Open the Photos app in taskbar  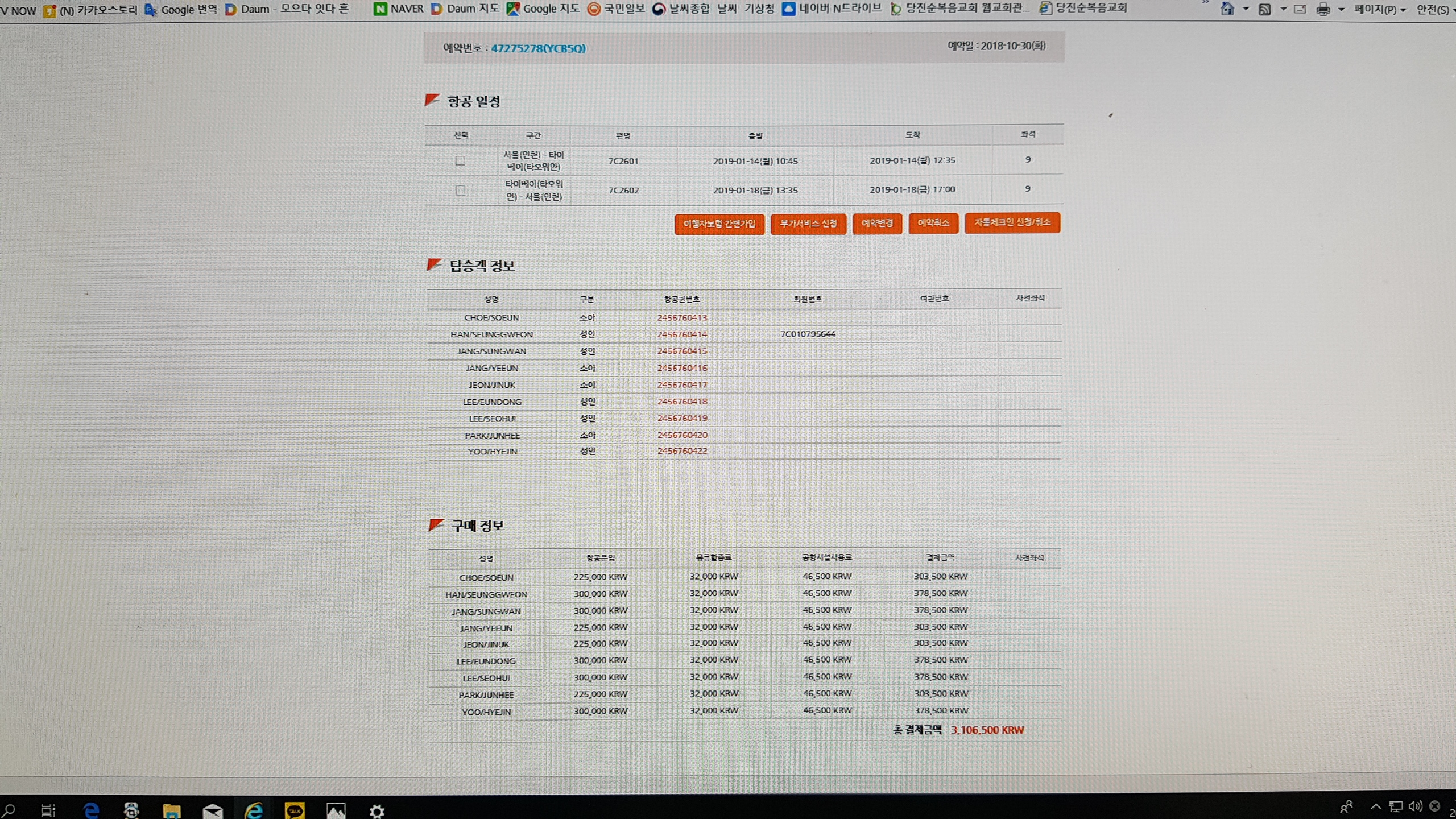pos(336,810)
